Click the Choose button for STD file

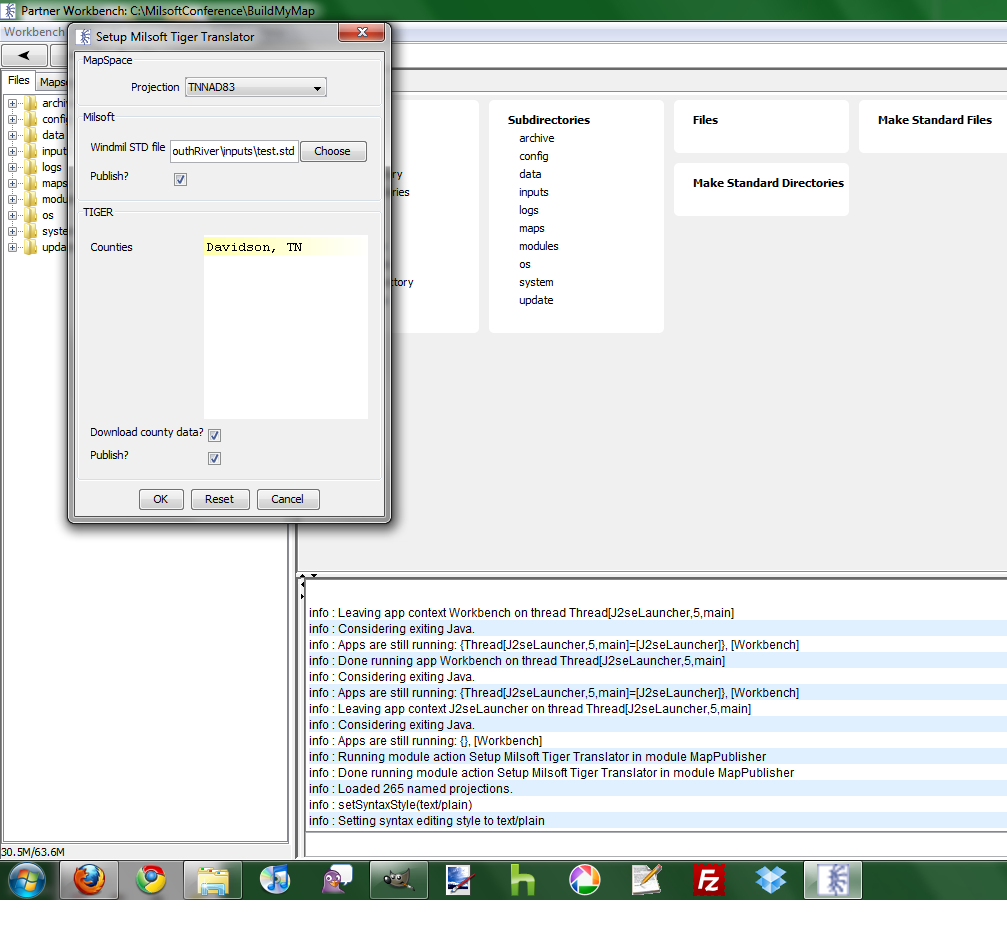[333, 151]
